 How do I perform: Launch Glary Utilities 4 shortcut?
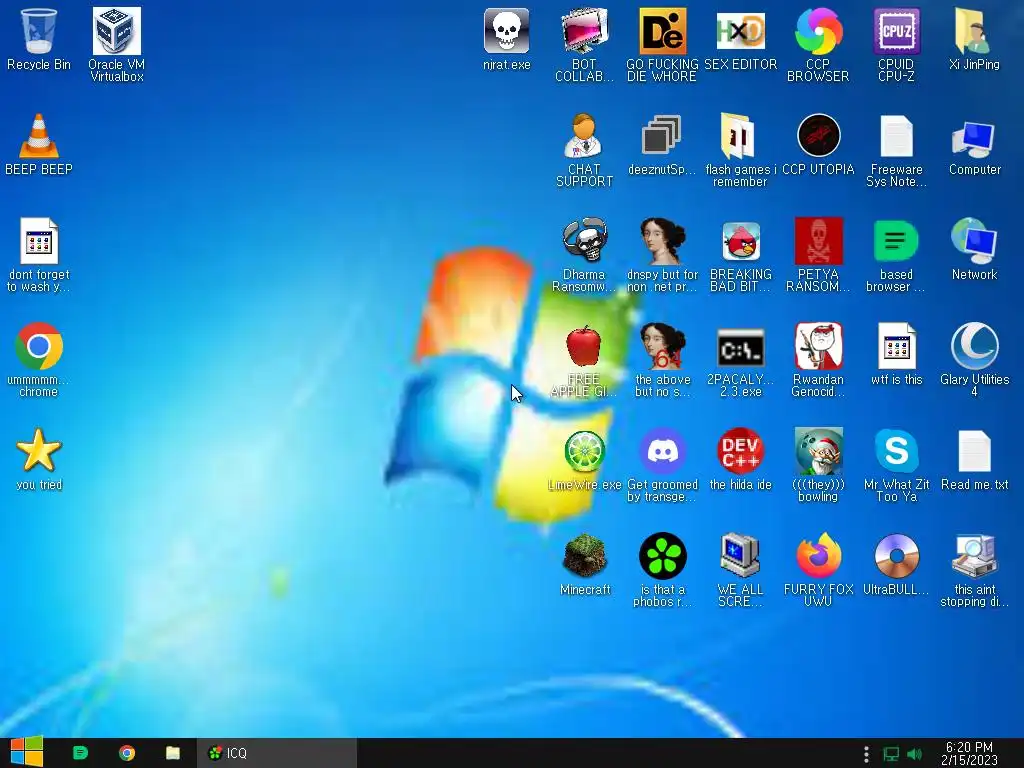click(974, 346)
